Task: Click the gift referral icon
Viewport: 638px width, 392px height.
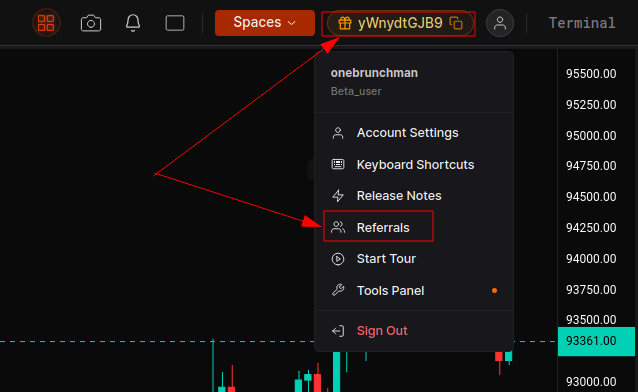Action: pos(345,23)
